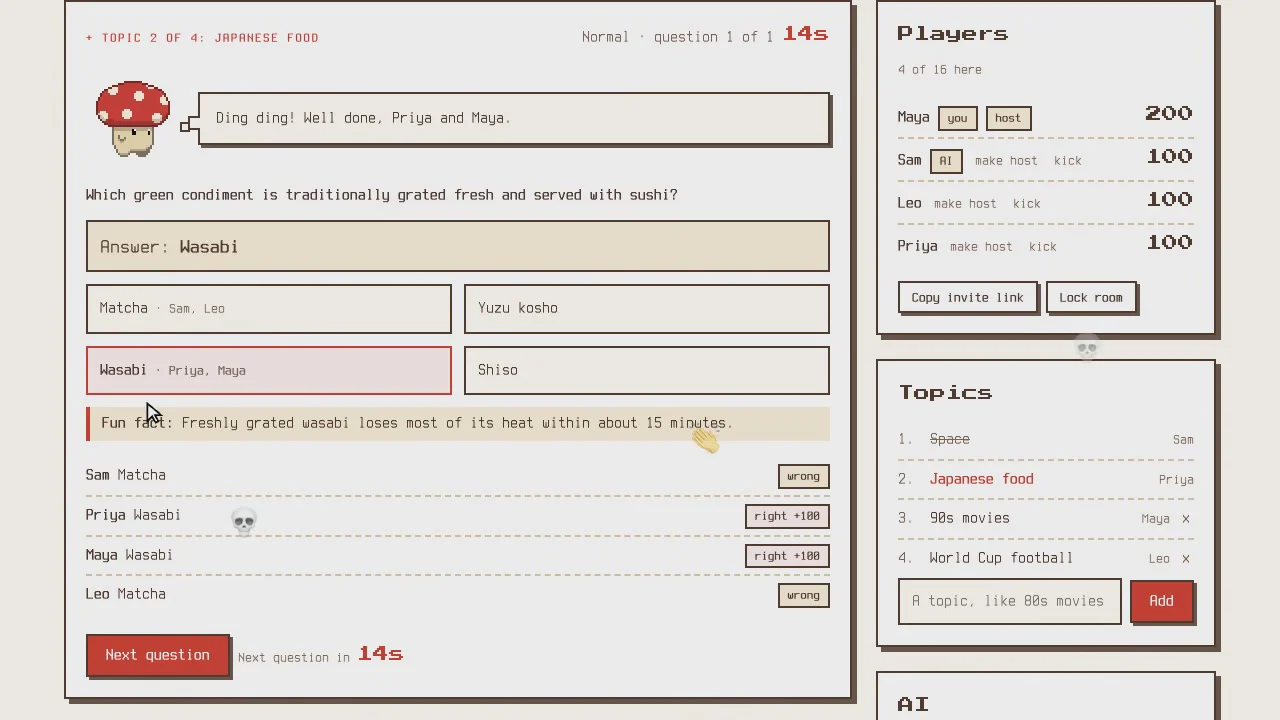This screenshot has width=1280, height=720.
Task: Kick Leo from the room
Action: coord(1026,204)
